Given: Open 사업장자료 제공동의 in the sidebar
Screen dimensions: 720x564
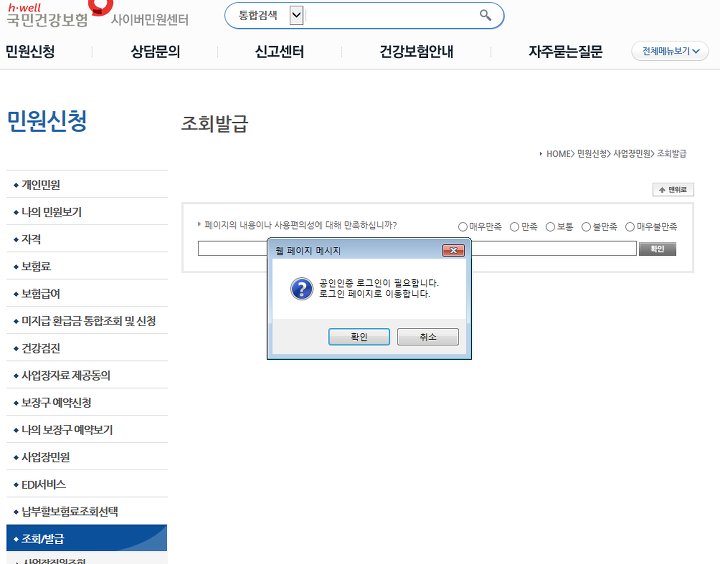Looking at the screenshot, I should (87, 375).
